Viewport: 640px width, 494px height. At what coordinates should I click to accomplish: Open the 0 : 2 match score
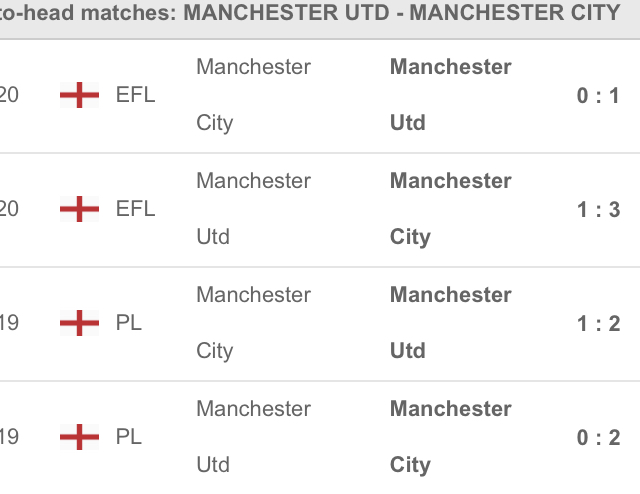click(598, 438)
